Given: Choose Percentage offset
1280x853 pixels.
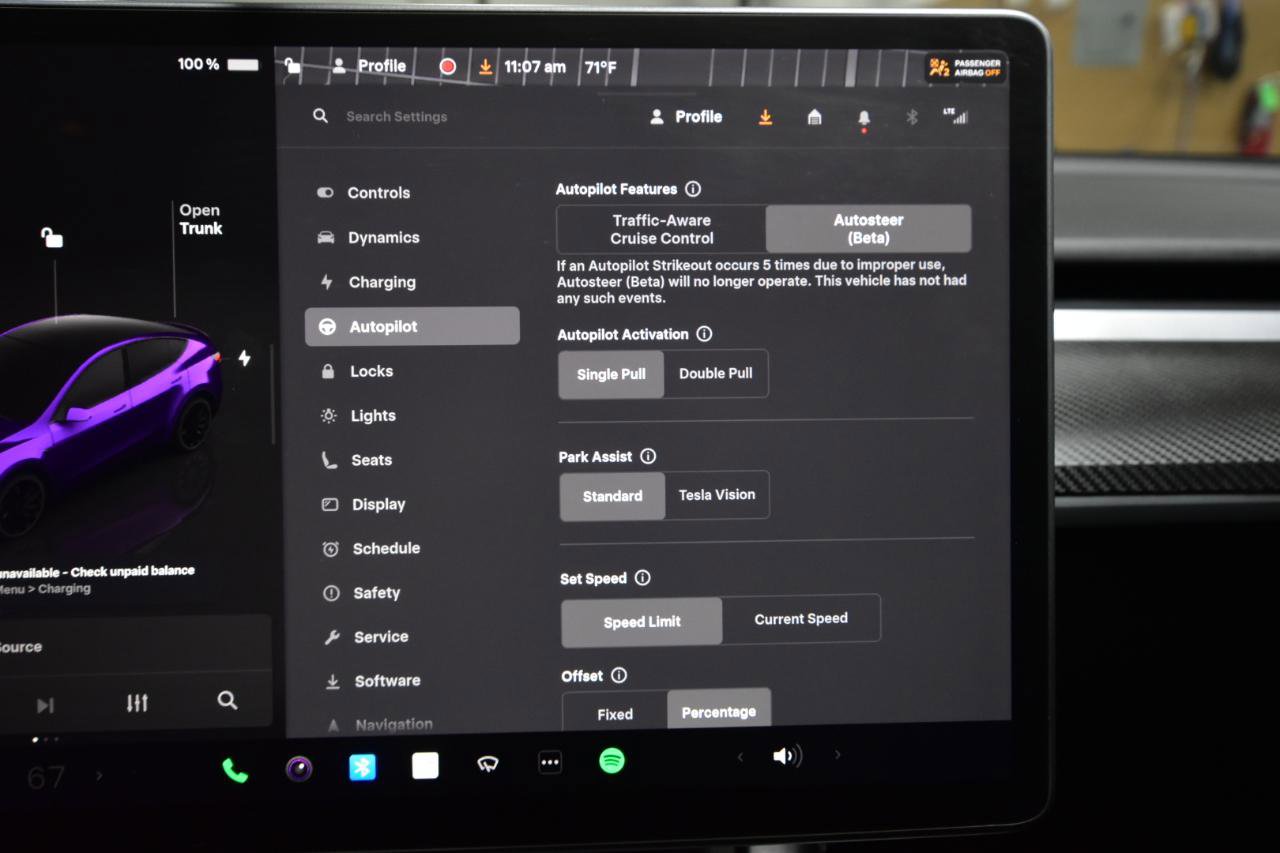Looking at the screenshot, I should pyautogui.click(x=719, y=711).
